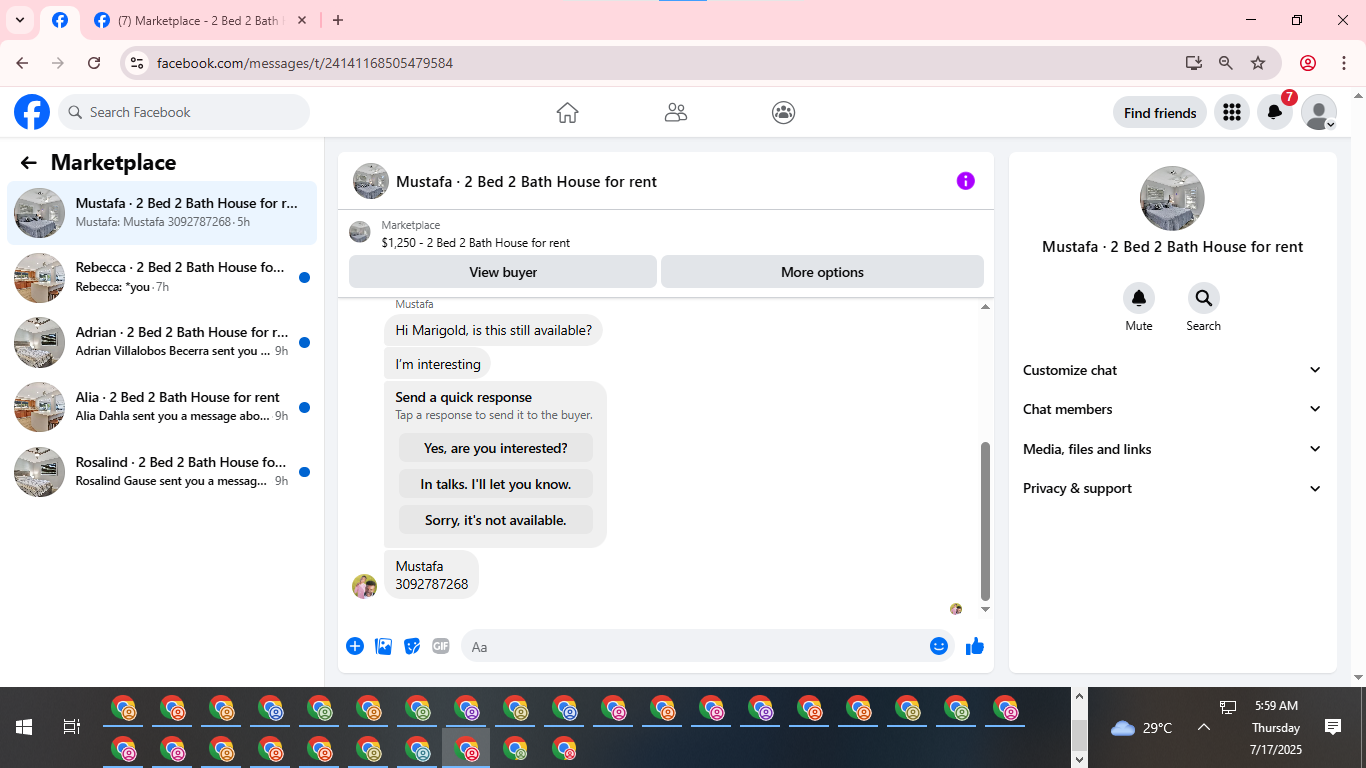The width and height of the screenshot is (1366, 768).
Task: Open the Facebook logo home link
Action: point(32,112)
